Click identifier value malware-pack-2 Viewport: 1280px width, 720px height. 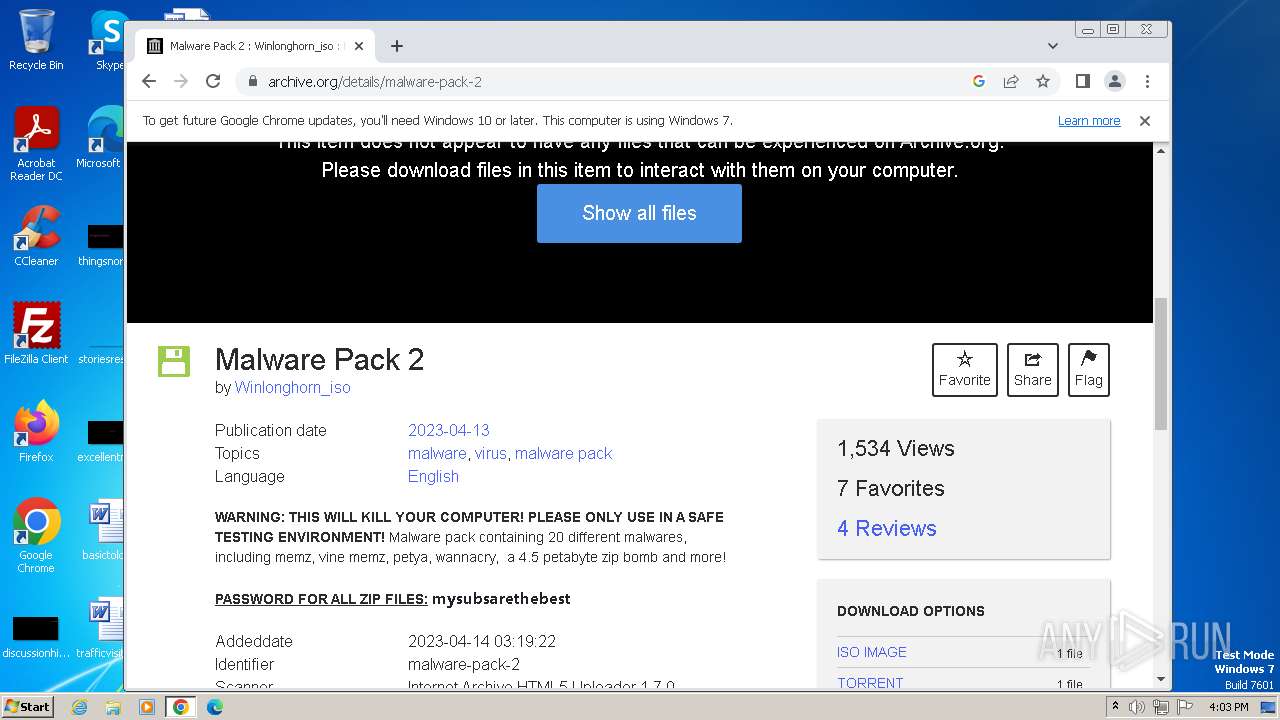coord(464,664)
